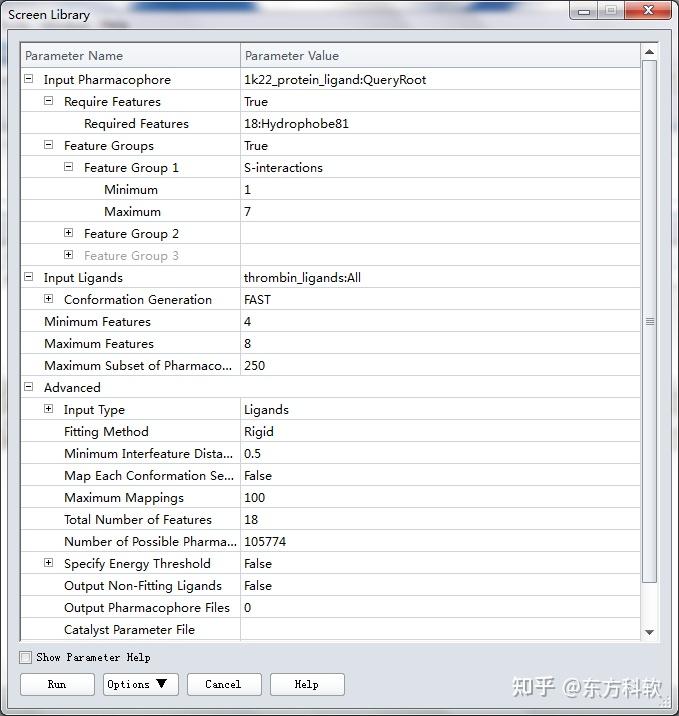
Task: Open the Options dropdown button
Action: (141, 684)
